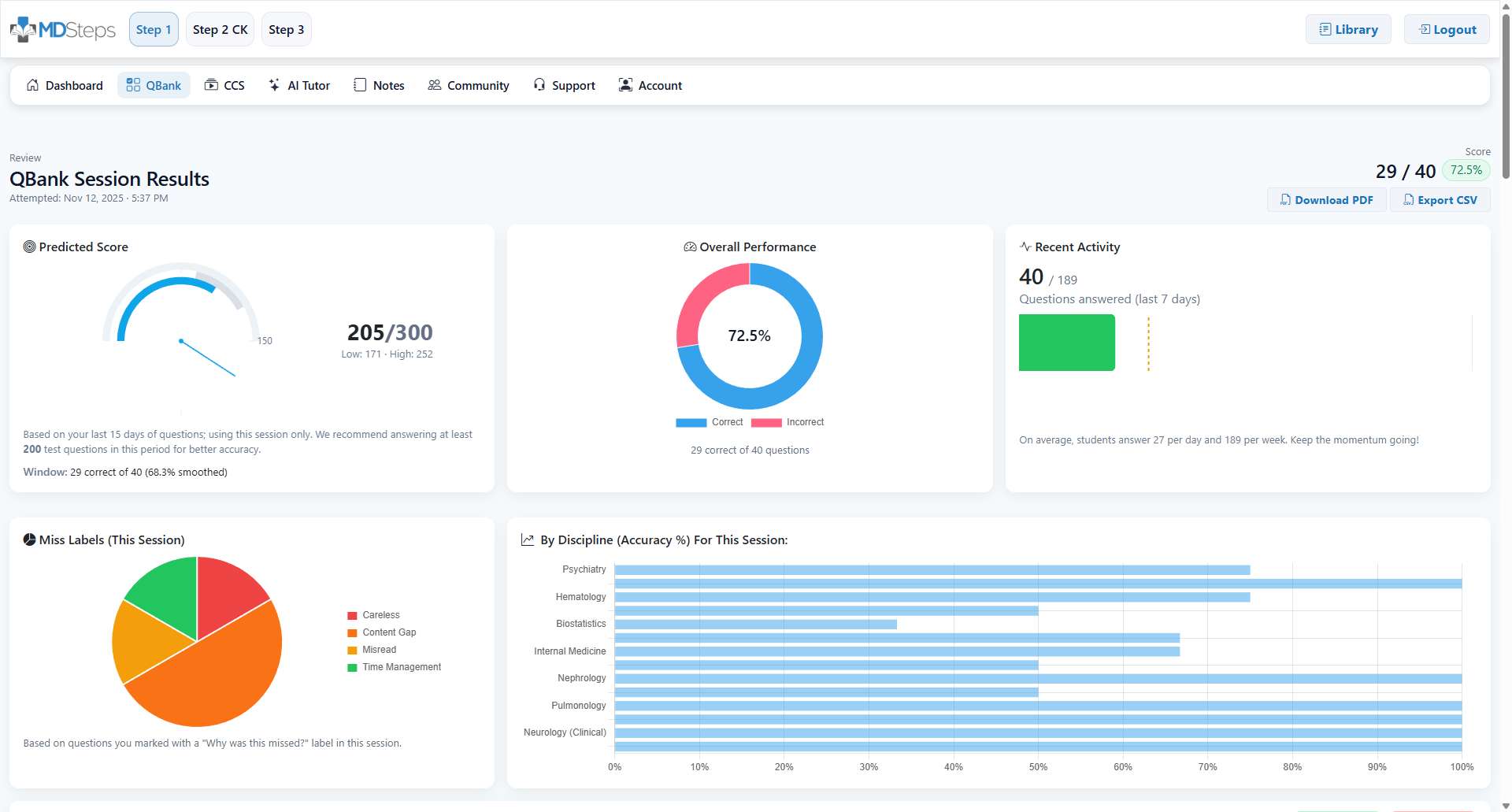Screen dimensions: 1512x812
Task: Select the Notes notebook icon
Action: (x=360, y=85)
